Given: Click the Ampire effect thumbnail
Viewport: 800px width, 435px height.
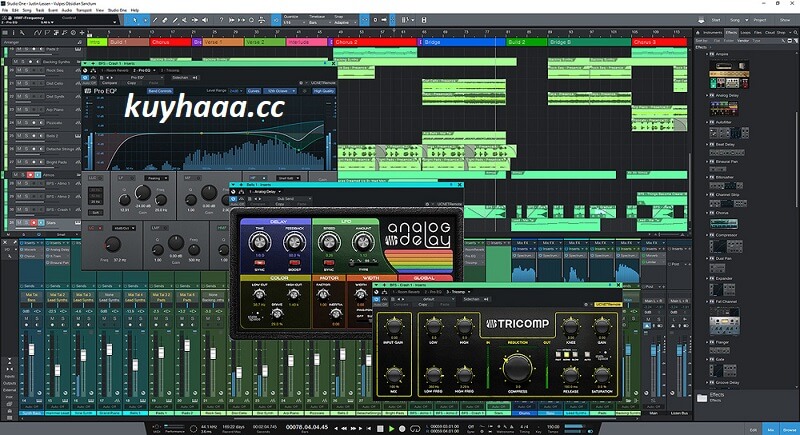Looking at the screenshot, I should 729,74.
